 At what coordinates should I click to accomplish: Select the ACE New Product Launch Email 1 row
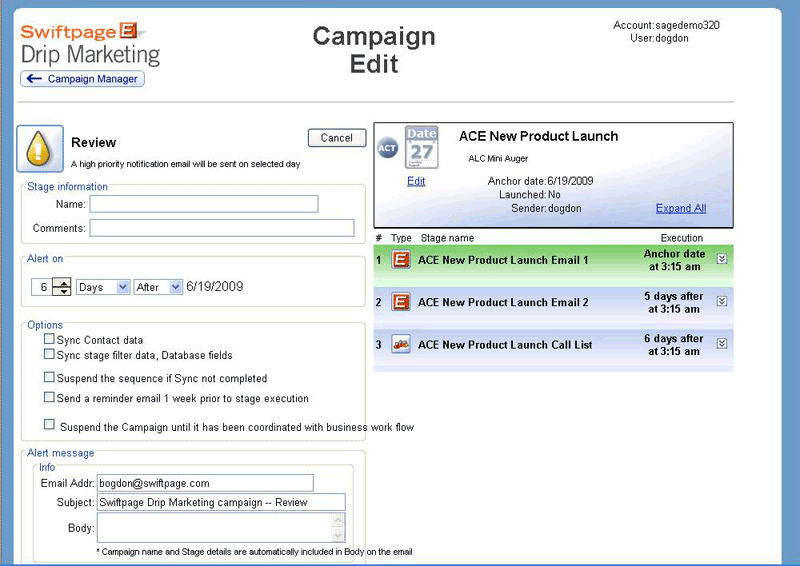pyautogui.click(x=554, y=265)
